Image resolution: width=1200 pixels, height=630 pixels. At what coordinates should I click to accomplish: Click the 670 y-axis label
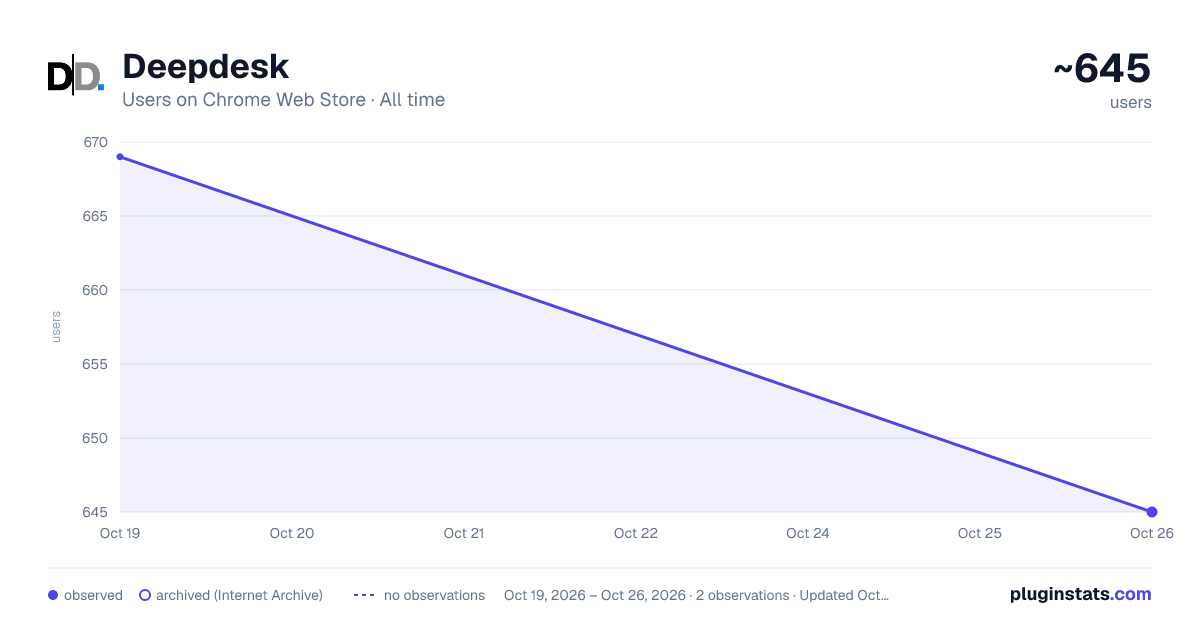click(x=95, y=142)
